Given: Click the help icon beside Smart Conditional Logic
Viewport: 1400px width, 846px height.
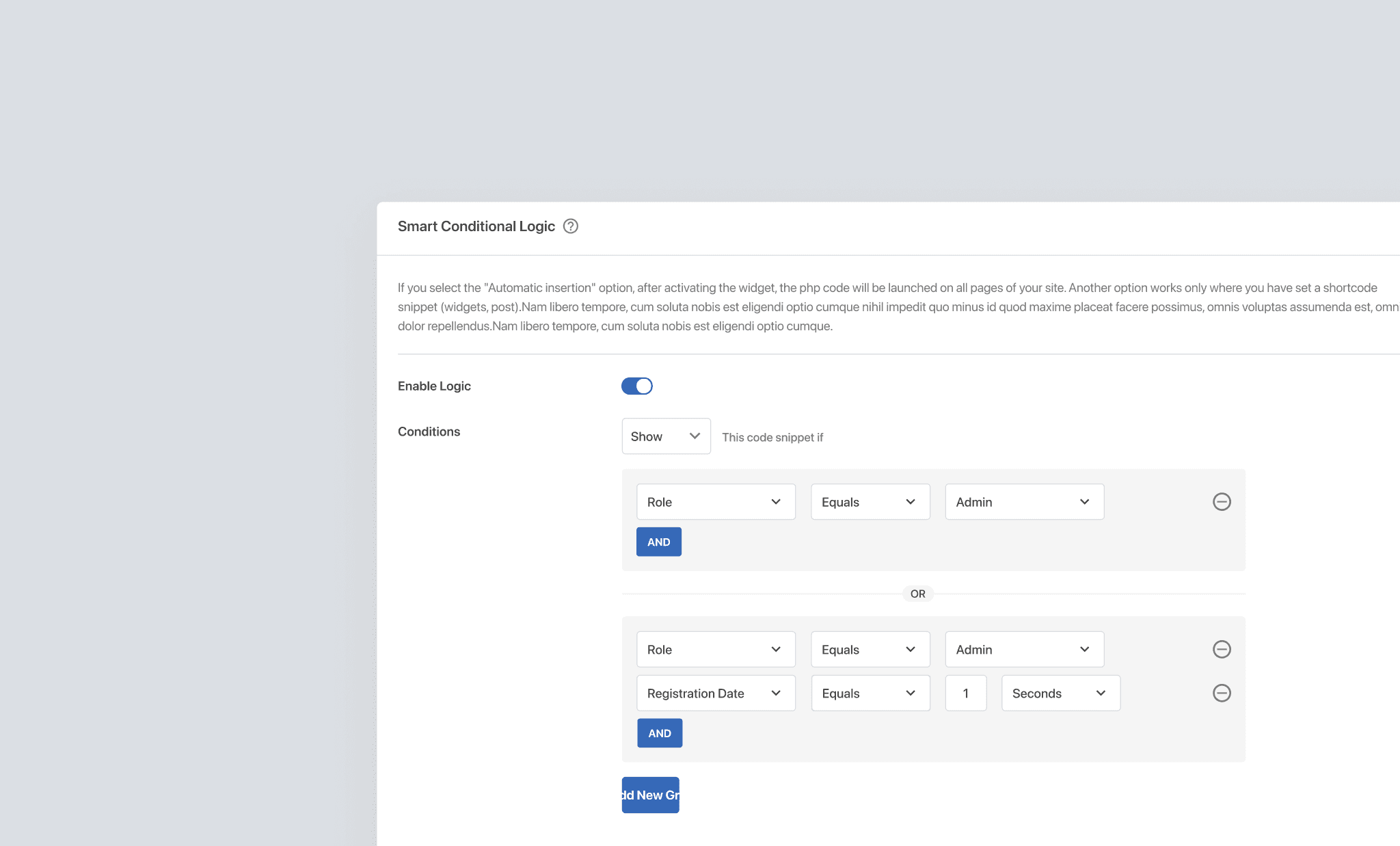Looking at the screenshot, I should 570,226.
